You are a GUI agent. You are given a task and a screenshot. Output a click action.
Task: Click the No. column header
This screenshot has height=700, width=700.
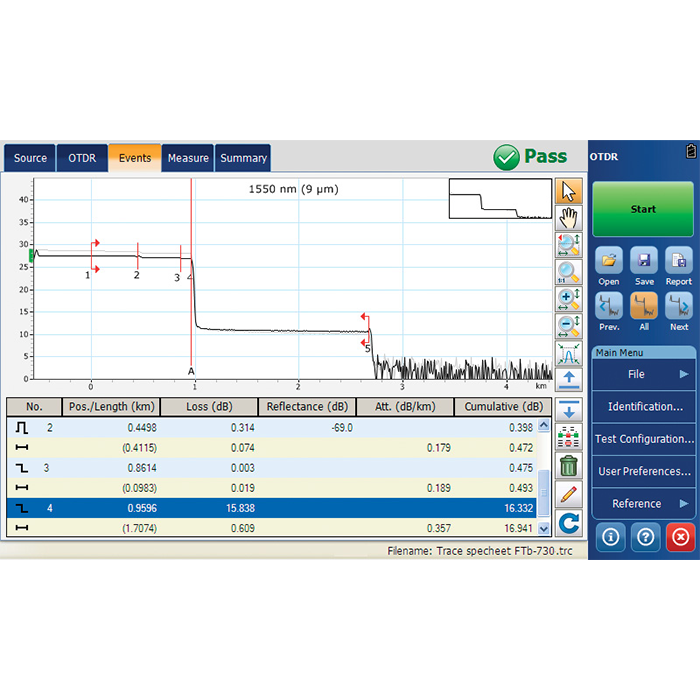pyautogui.click(x=34, y=407)
